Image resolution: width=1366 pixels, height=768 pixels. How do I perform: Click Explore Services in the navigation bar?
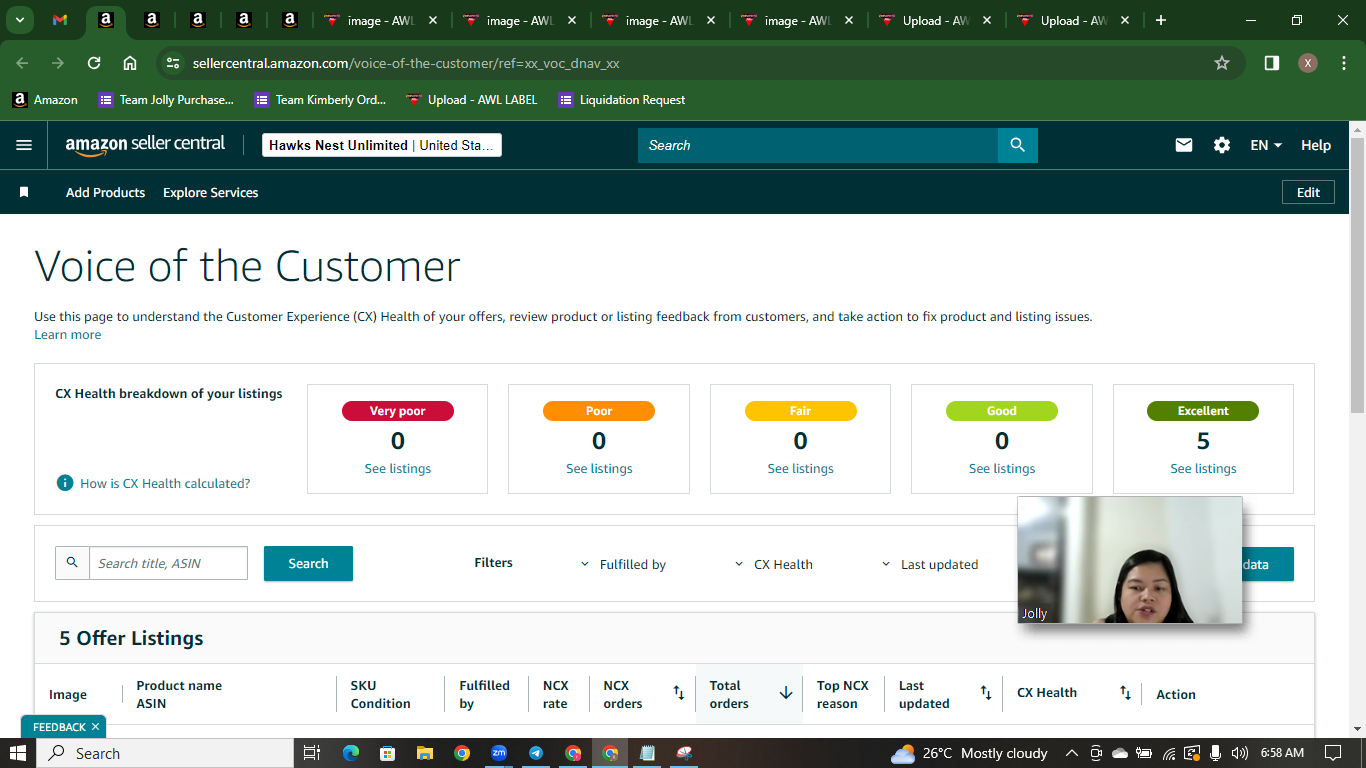point(211,192)
